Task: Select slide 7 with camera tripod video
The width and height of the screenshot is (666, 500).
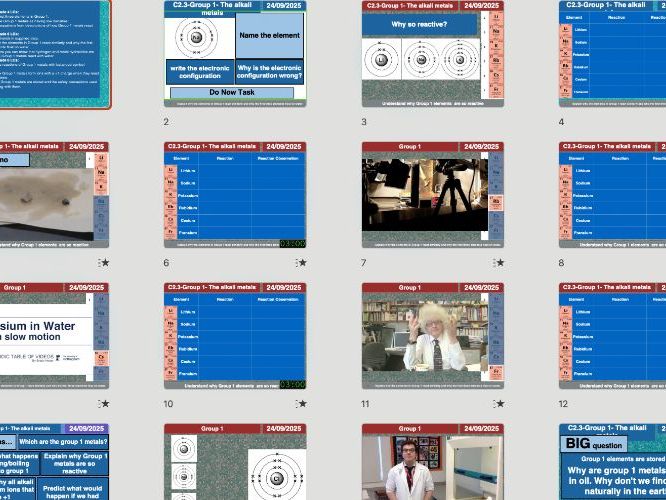Action: [x=432, y=194]
